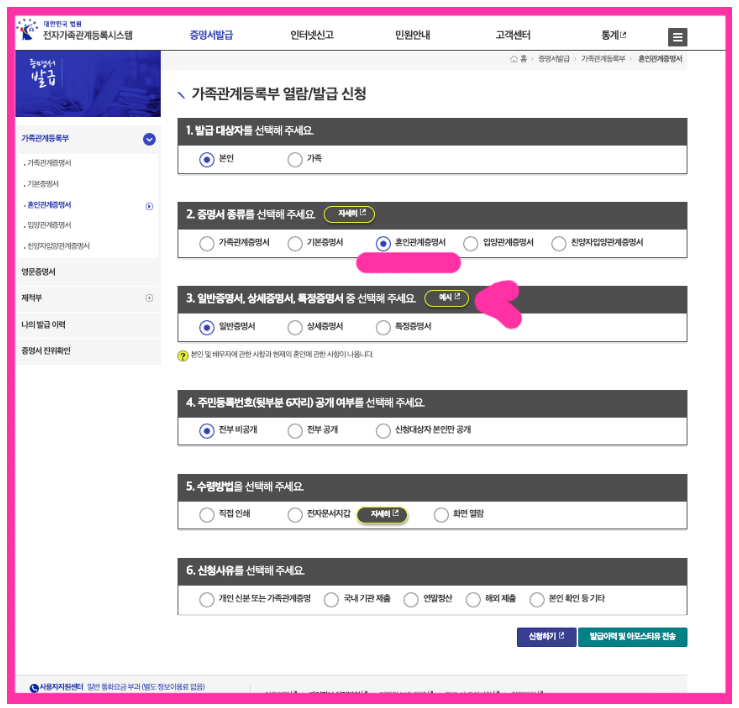Viewport: 739px width, 708px height.
Task: Select the 상세증명서 radio button
Action: [295, 327]
